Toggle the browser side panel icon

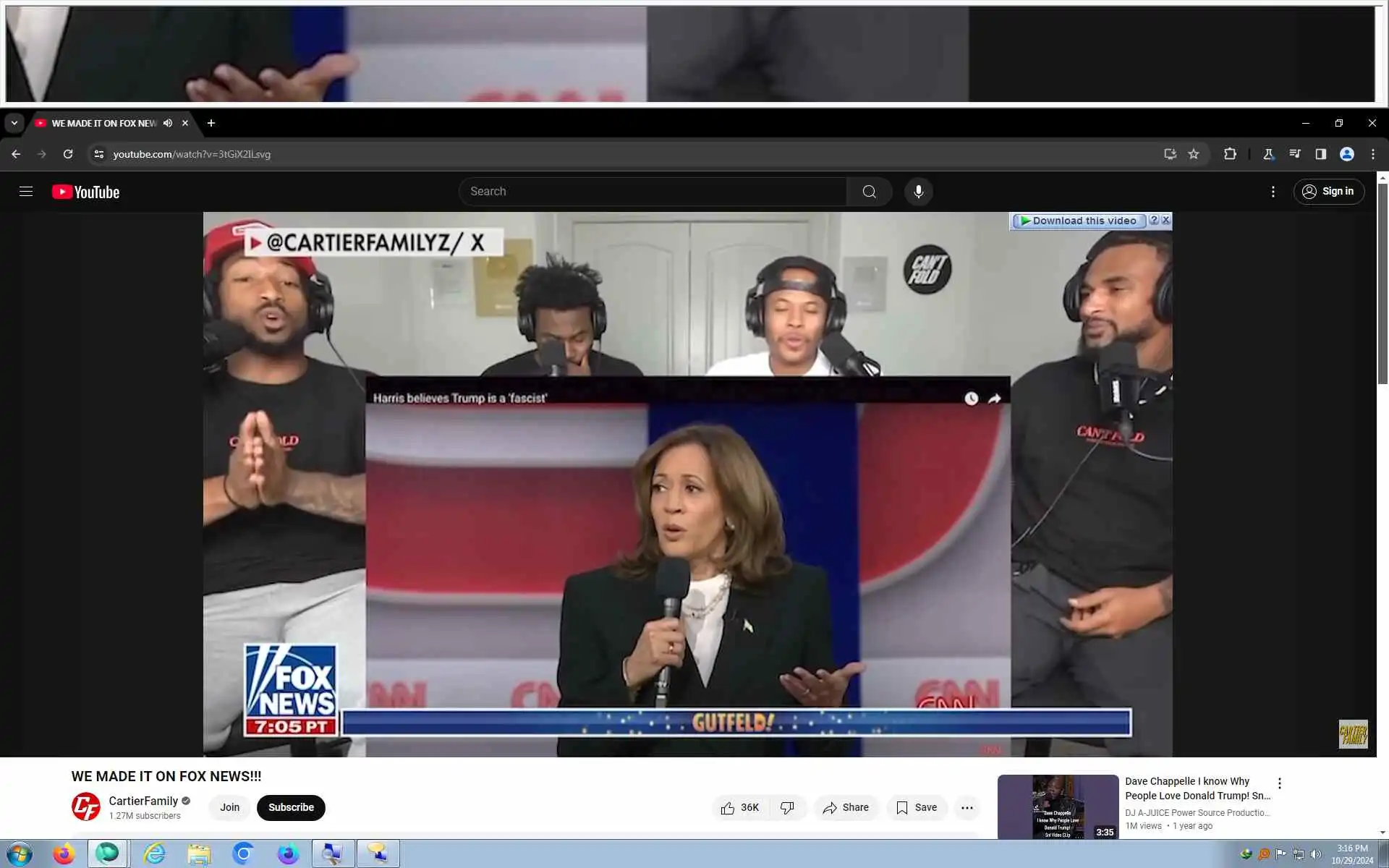click(x=1320, y=154)
